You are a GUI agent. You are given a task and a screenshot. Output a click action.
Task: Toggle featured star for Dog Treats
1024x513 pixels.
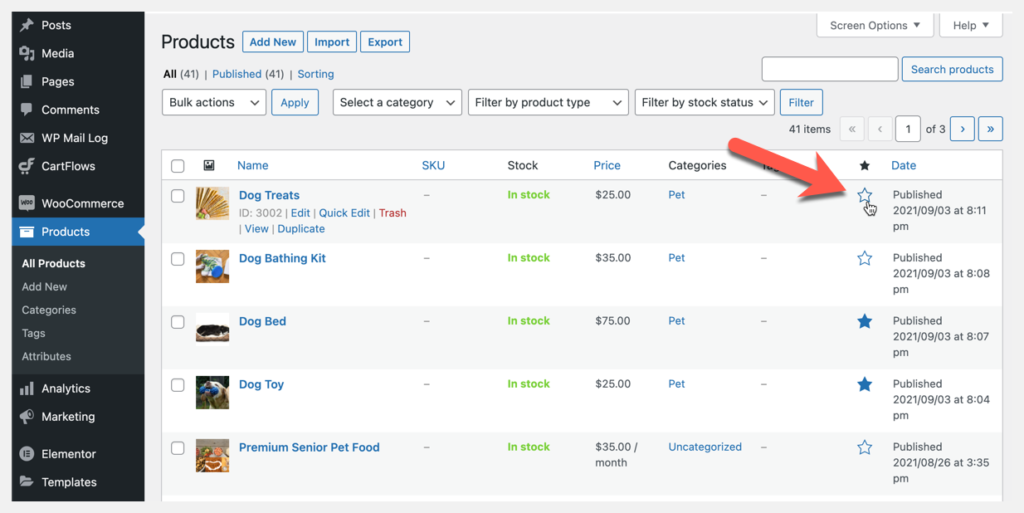point(865,196)
